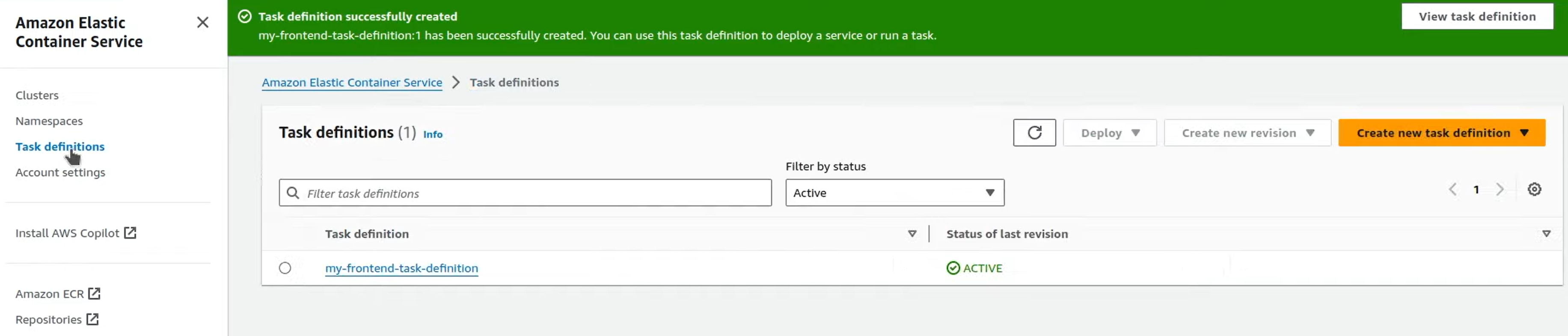The height and width of the screenshot is (336, 1568).
Task: Open the Info link beside Task definitions
Action: pos(433,134)
